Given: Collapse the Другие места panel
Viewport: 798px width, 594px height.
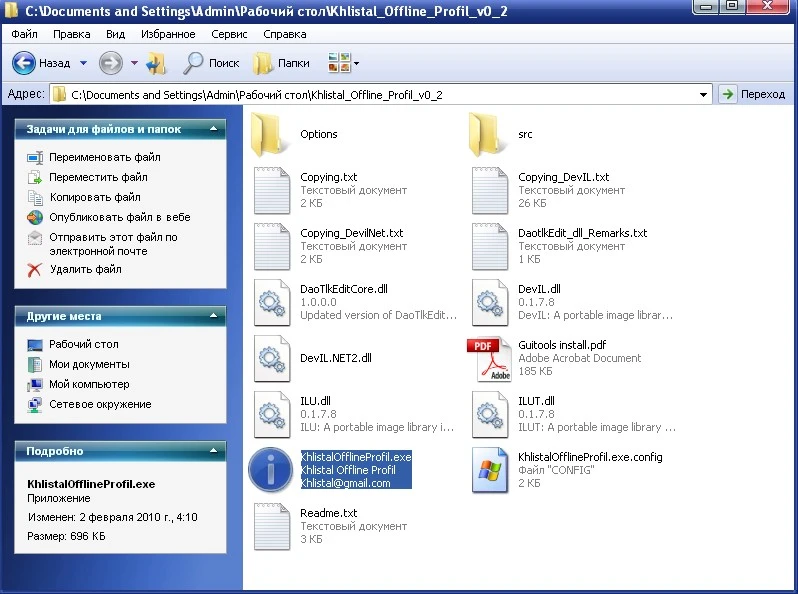Looking at the screenshot, I should click(x=213, y=316).
